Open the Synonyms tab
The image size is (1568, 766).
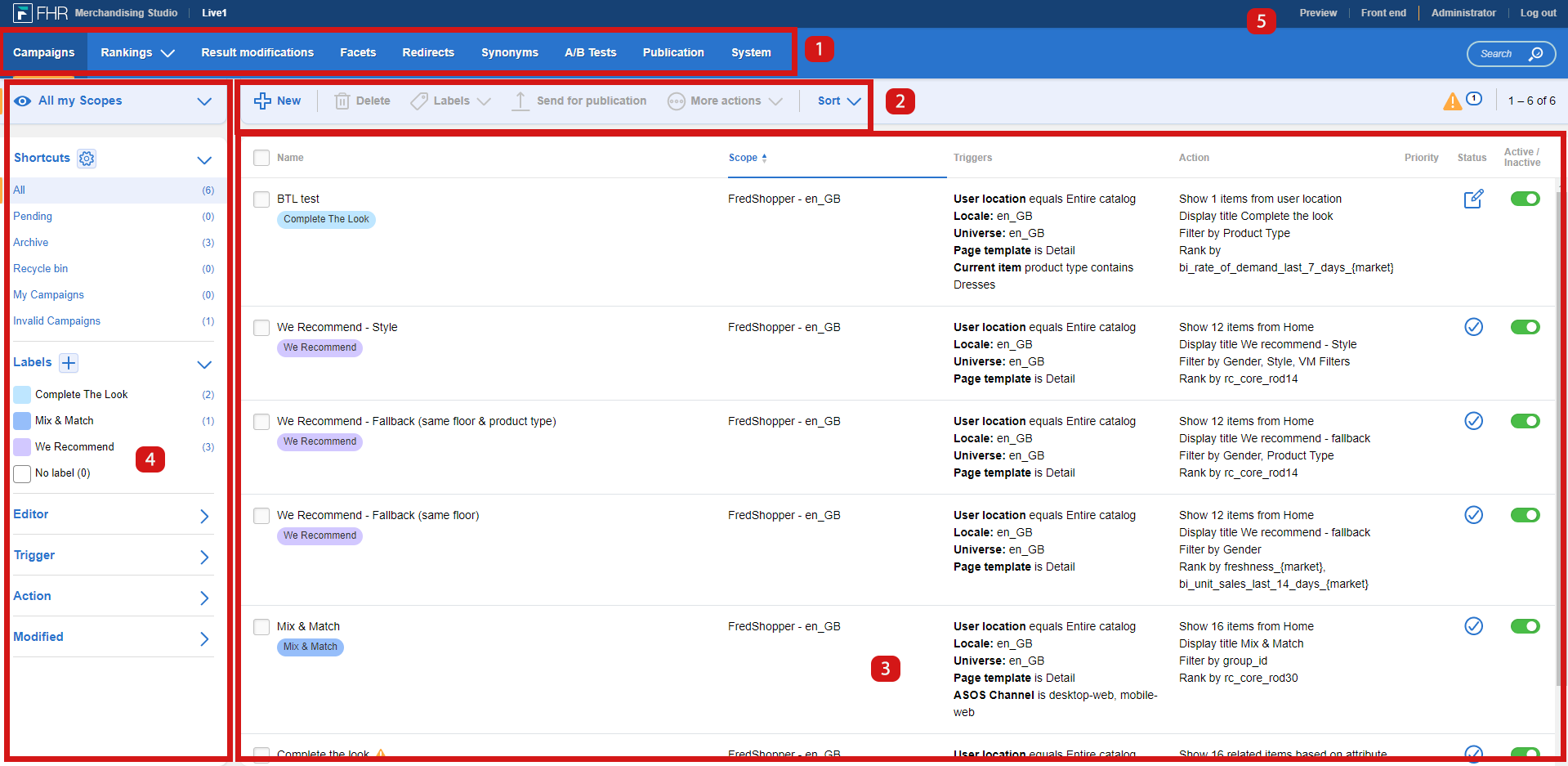point(510,52)
